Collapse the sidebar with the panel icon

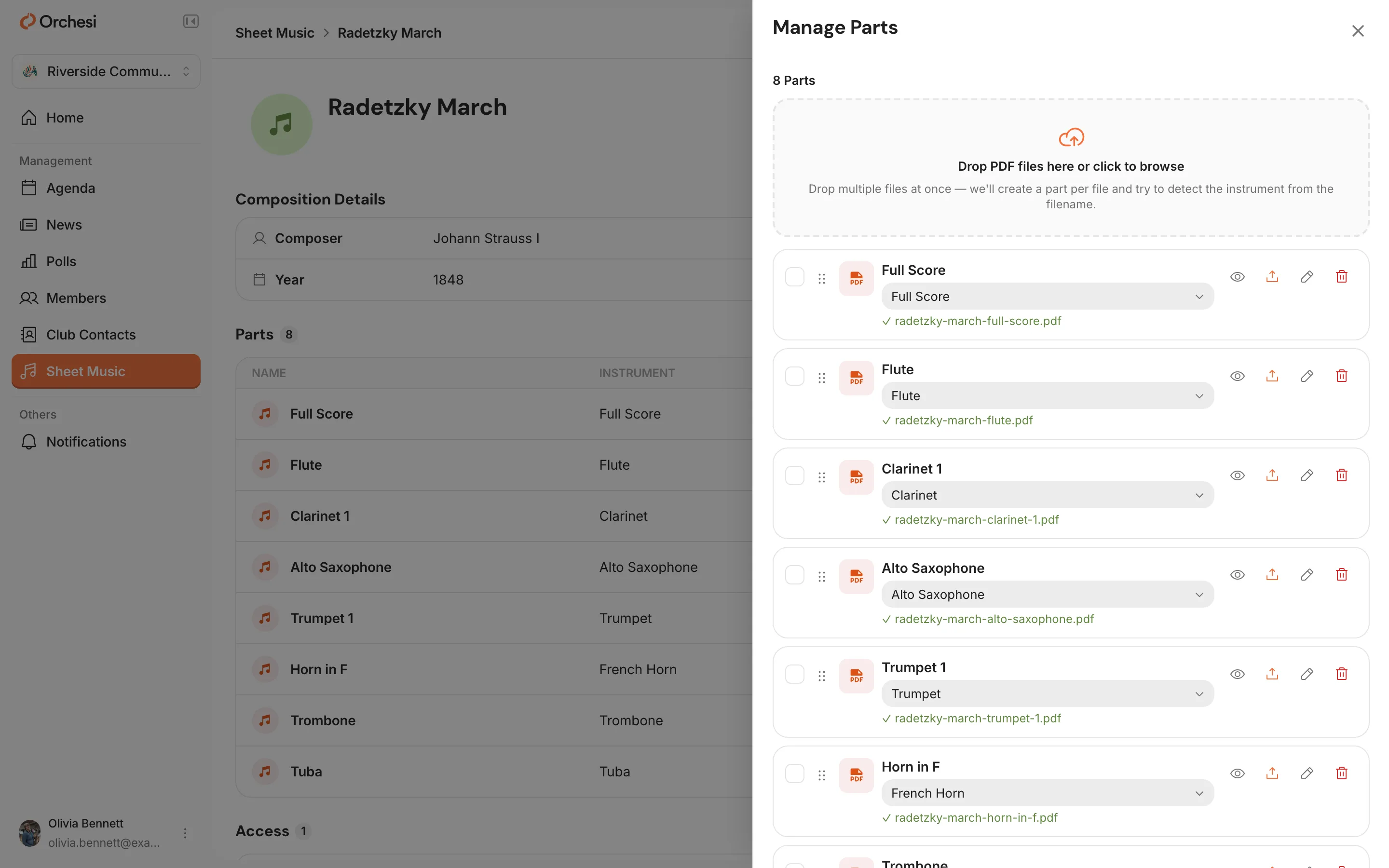point(191,21)
